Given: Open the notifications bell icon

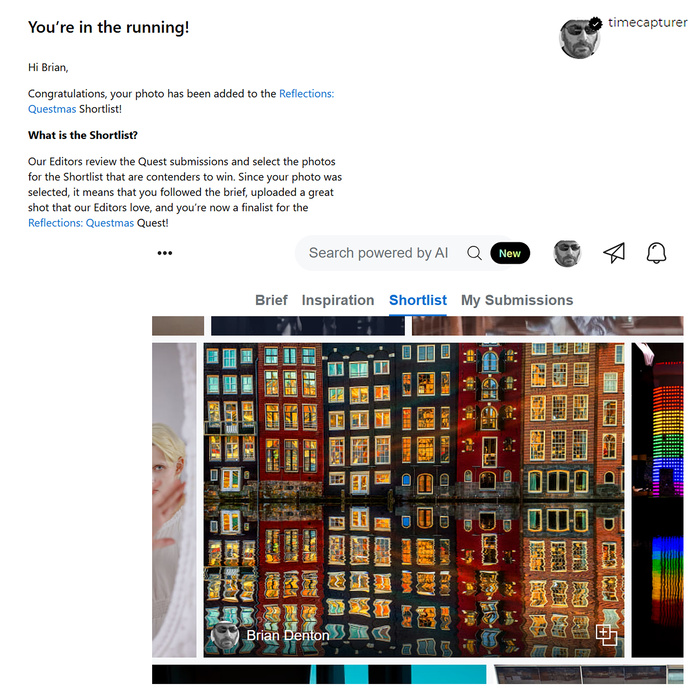Looking at the screenshot, I should coord(656,253).
